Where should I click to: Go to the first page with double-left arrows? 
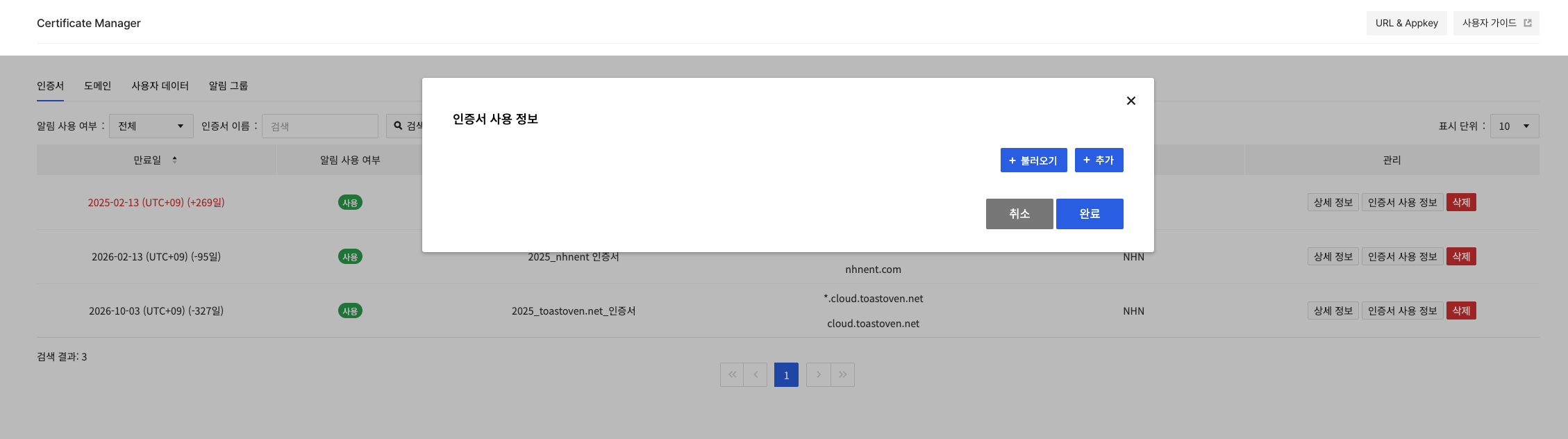(732, 374)
